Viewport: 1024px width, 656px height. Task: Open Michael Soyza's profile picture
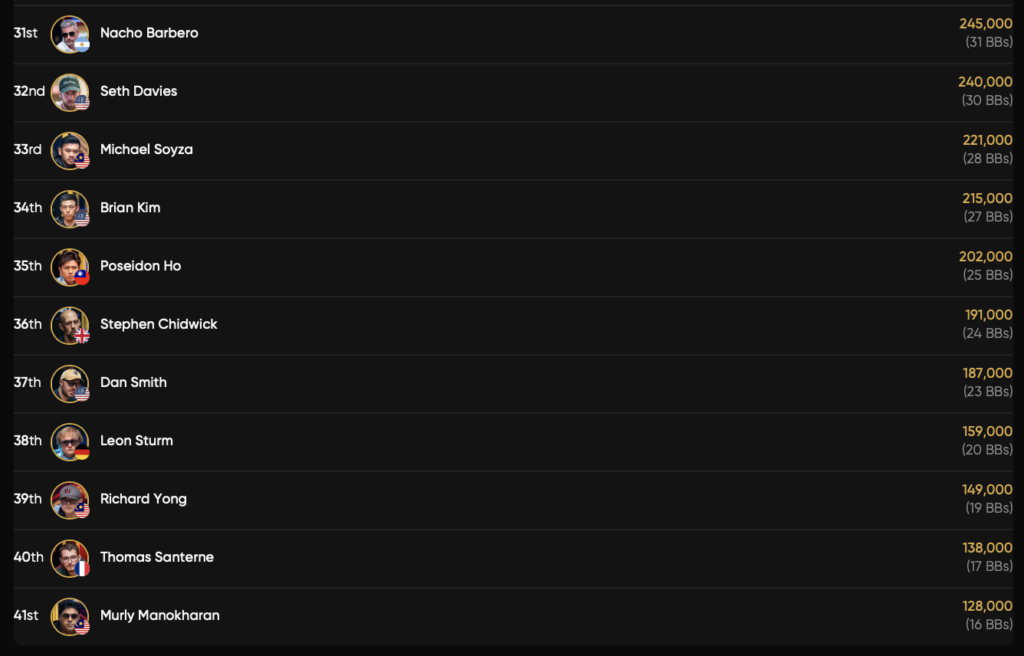click(70, 150)
